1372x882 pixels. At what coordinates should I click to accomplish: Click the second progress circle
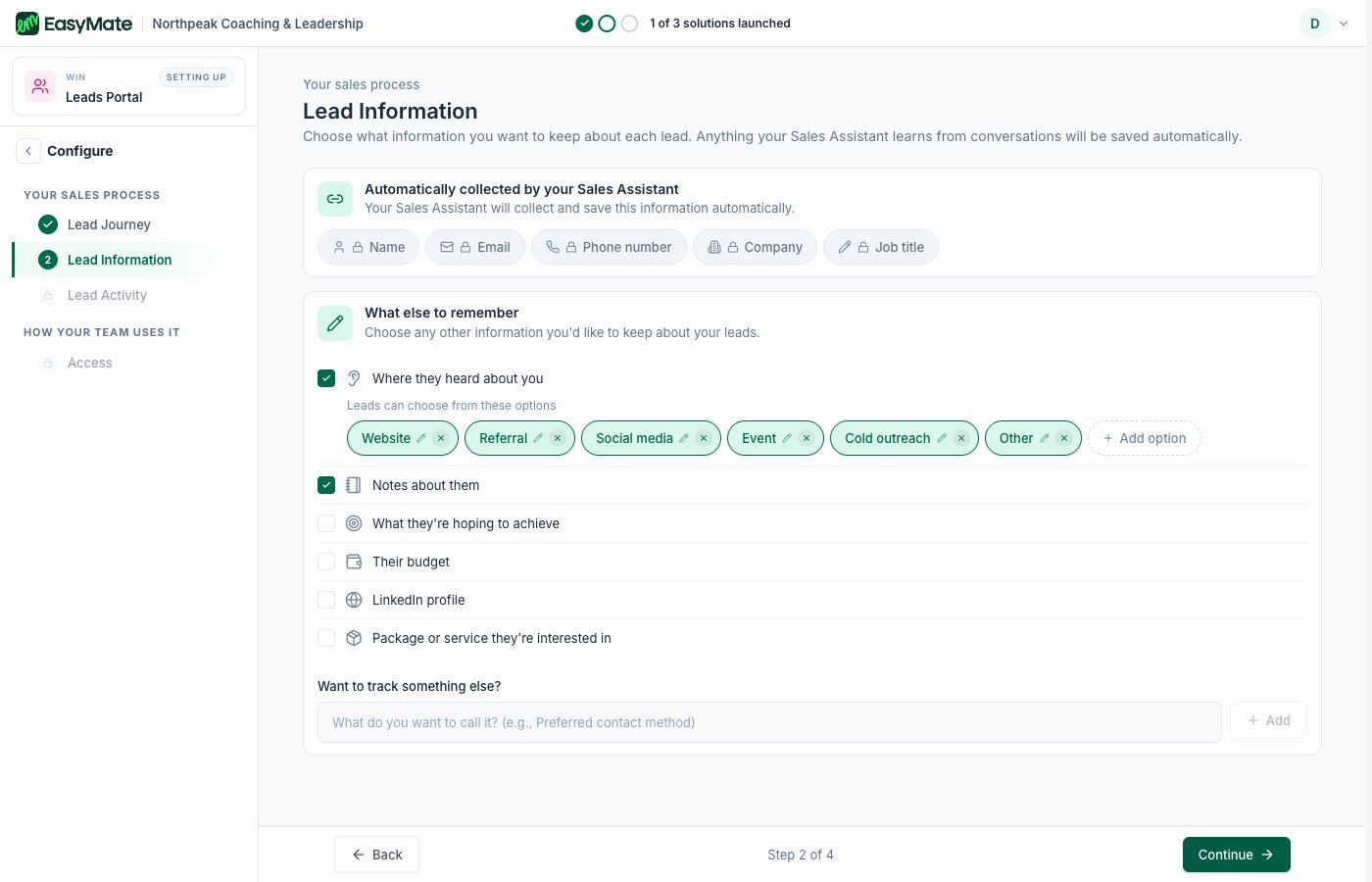(607, 24)
